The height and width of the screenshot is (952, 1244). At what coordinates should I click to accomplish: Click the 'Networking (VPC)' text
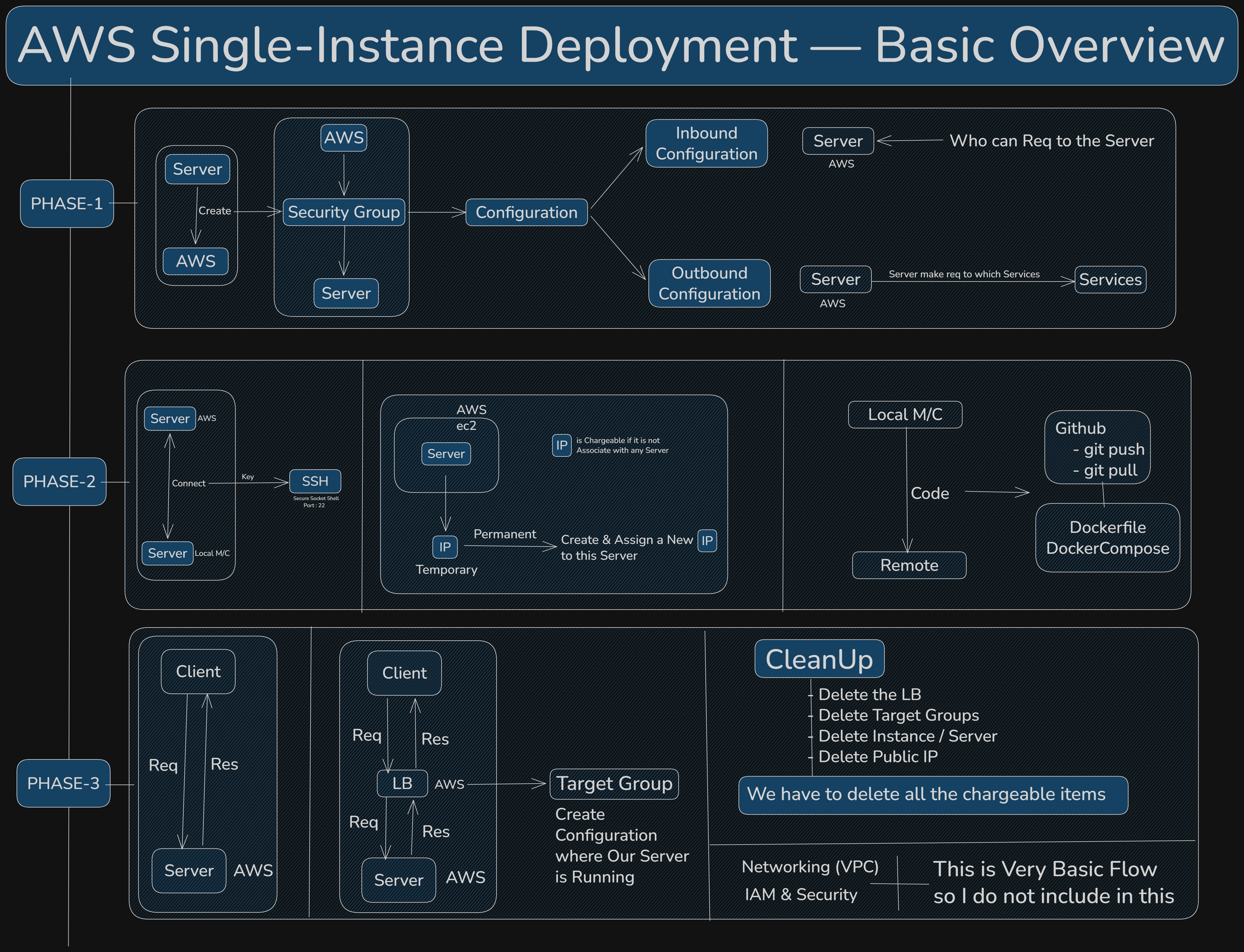pyautogui.click(x=811, y=867)
